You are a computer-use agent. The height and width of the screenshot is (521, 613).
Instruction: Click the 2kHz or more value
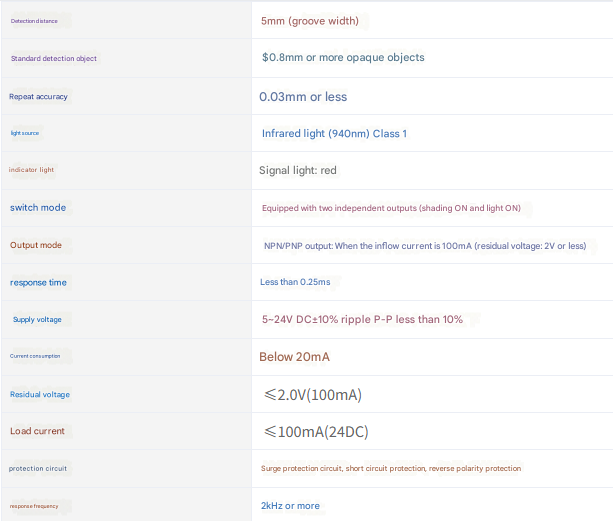[290, 506]
